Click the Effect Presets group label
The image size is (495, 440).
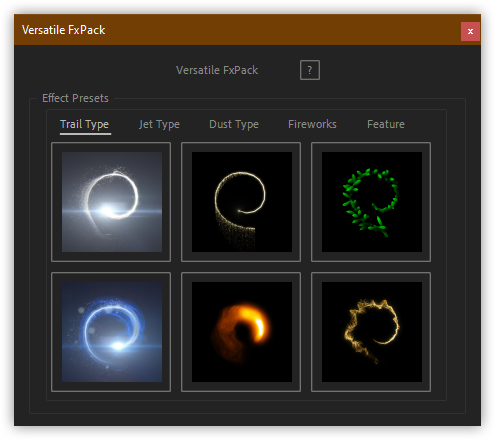point(75,98)
